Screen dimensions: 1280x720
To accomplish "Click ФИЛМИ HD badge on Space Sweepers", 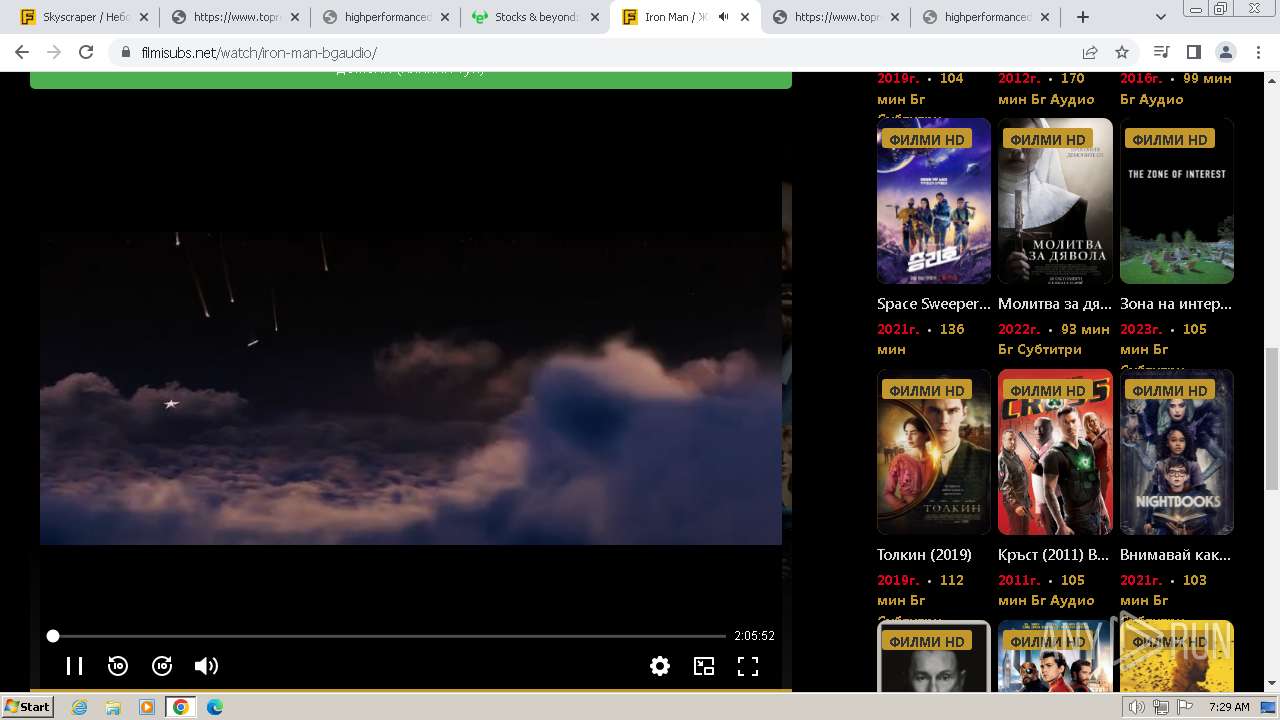I will click(x=927, y=139).
